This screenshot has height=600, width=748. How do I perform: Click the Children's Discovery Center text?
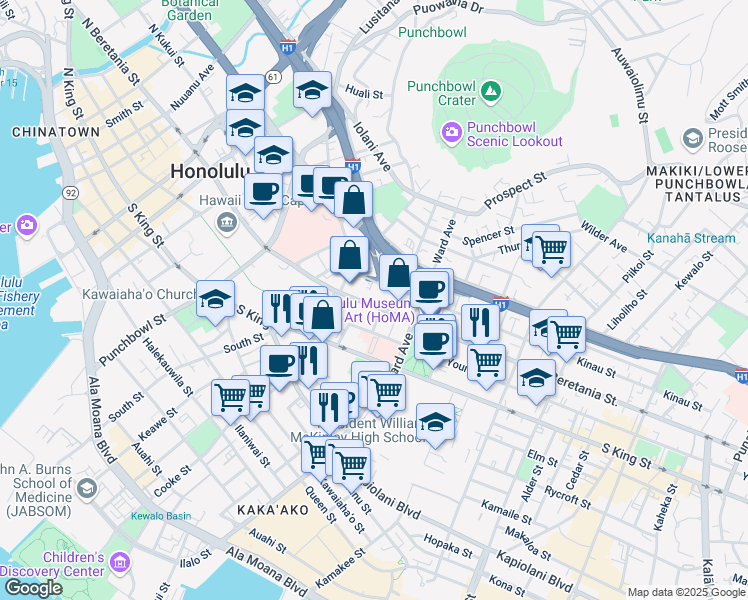(x=52, y=564)
